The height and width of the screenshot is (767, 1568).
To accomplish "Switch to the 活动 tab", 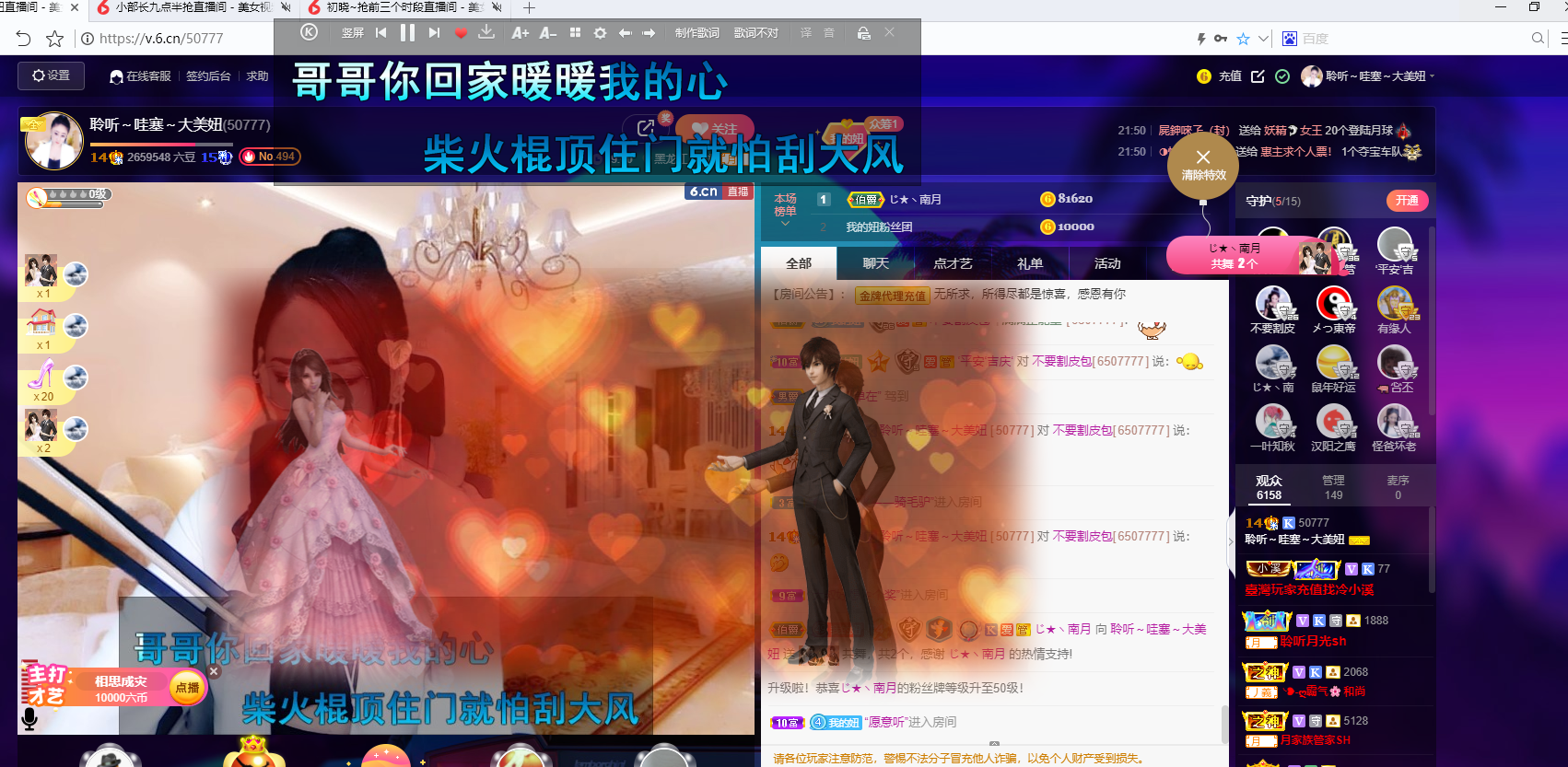I will [1107, 263].
